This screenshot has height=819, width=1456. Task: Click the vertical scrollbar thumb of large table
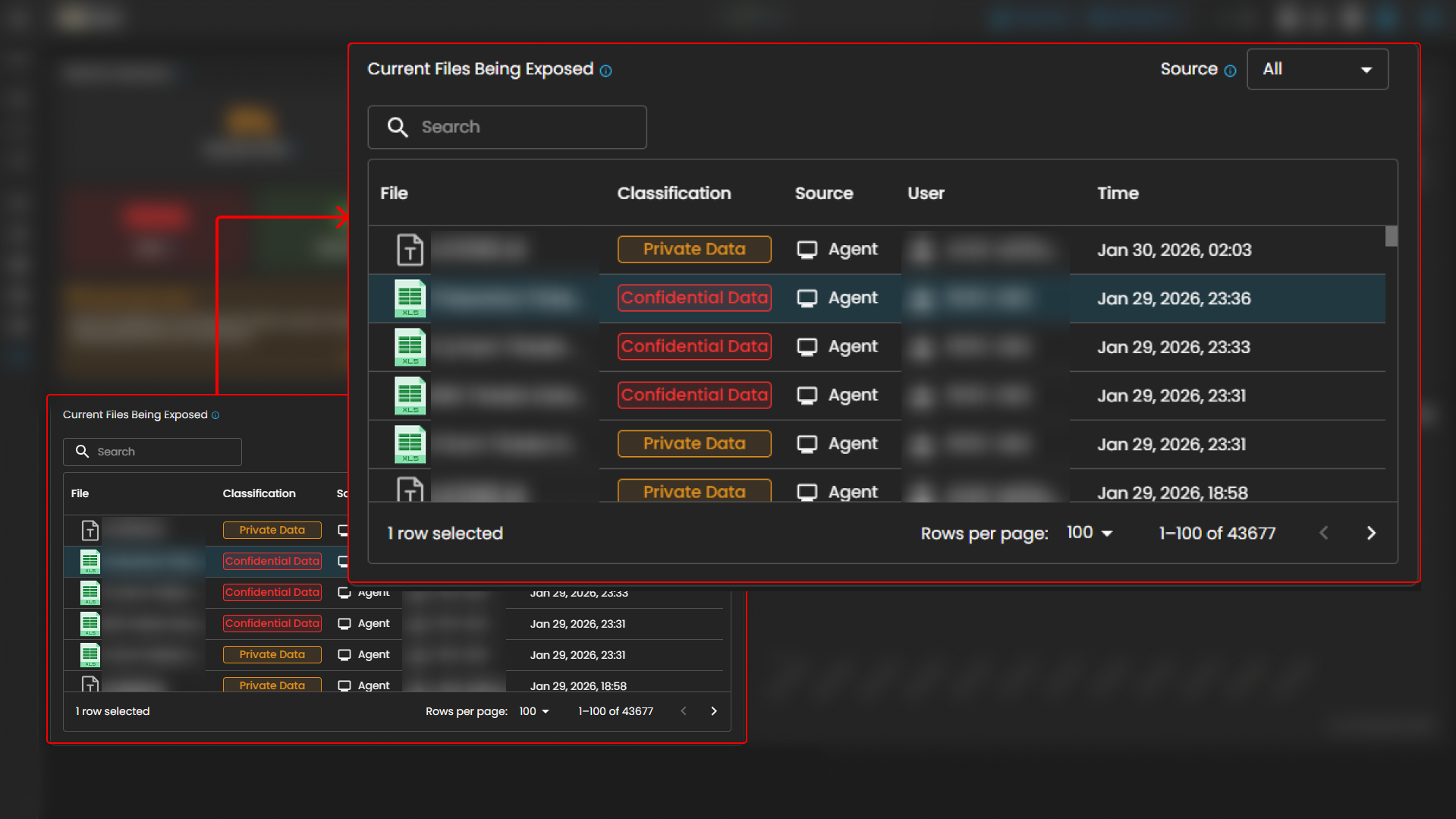[1391, 237]
